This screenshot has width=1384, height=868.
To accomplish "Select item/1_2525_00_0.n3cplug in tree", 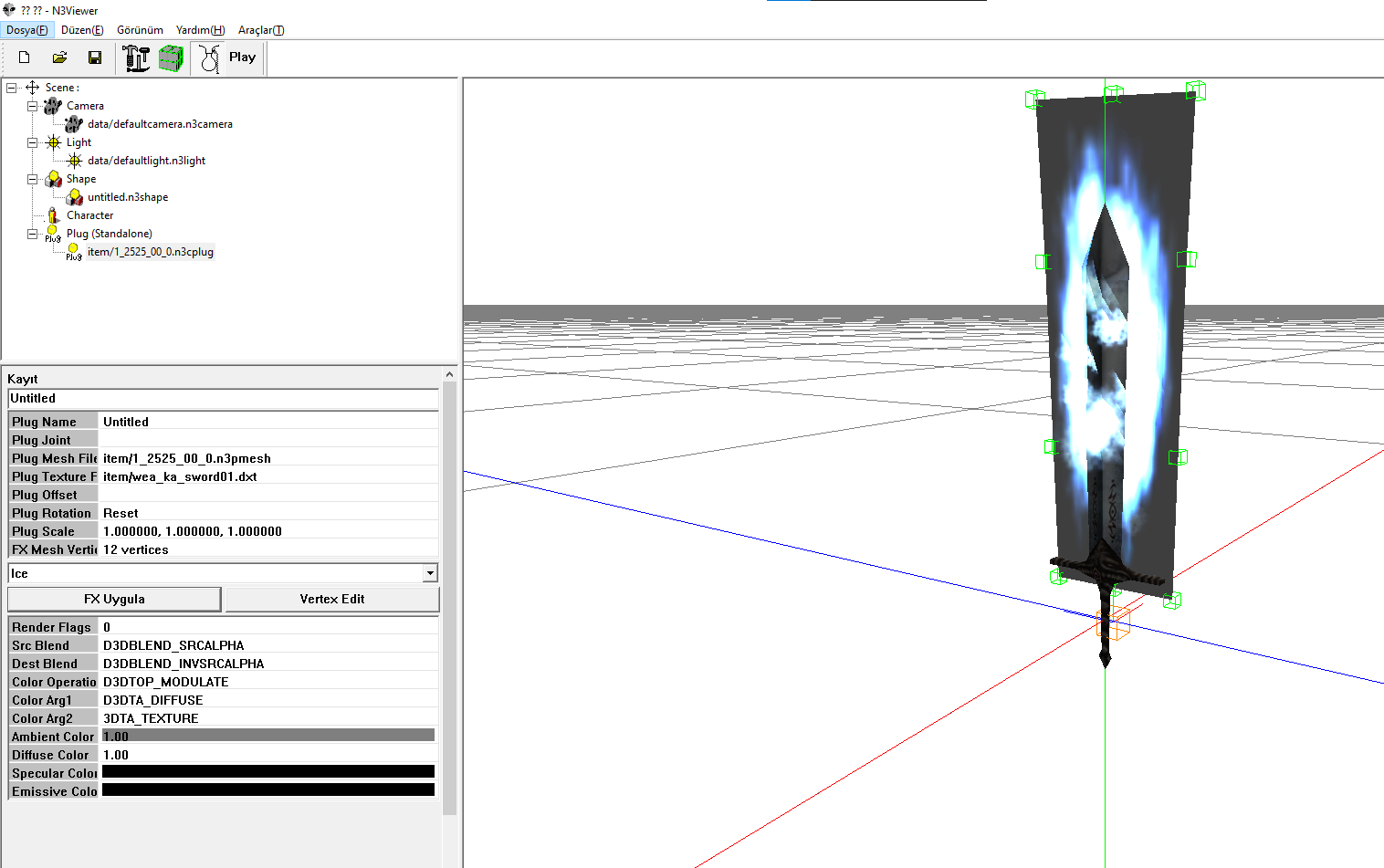I will (x=151, y=252).
